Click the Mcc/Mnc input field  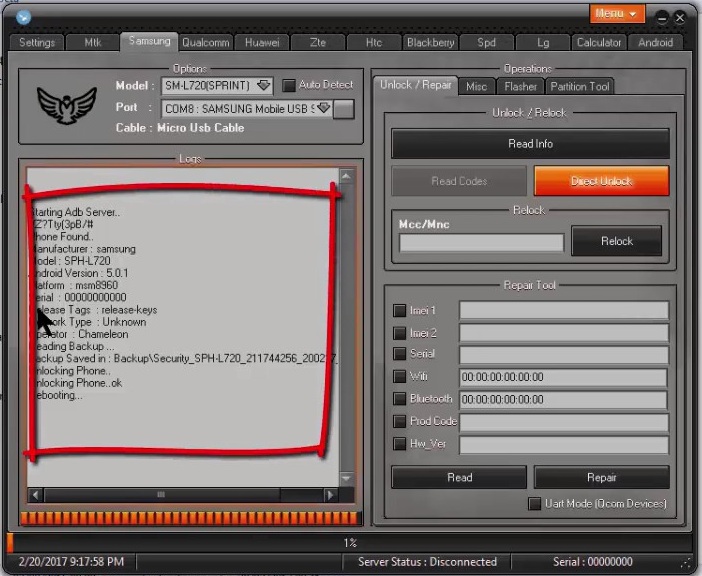tap(481, 243)
